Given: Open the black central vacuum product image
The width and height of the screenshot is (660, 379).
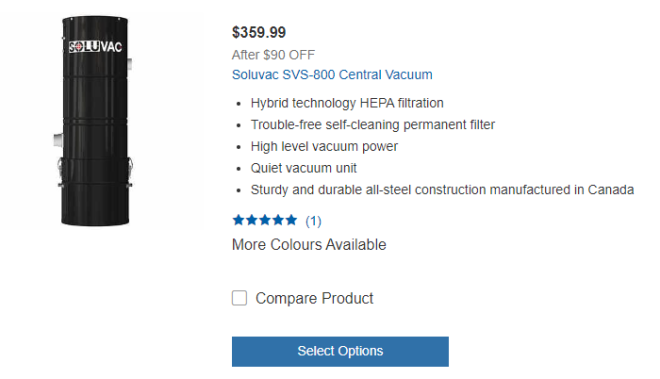Looking at the screenshot, I should [x=95, y=121].
